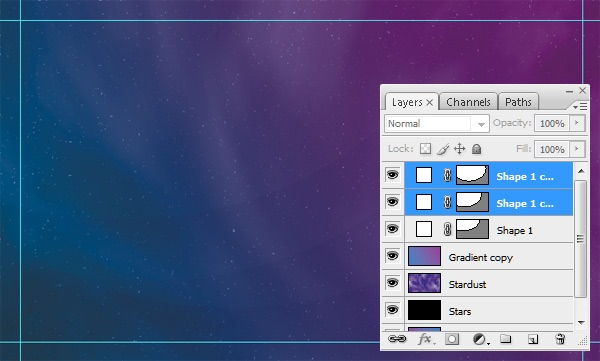Screen dimensions: 600x361
Task: Collapse the Layers panel with minimize button
Action: click(x=569, y=91)
